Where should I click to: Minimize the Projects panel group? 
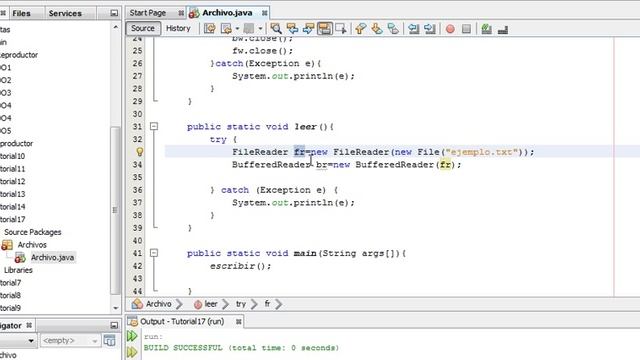coord(114,13)
